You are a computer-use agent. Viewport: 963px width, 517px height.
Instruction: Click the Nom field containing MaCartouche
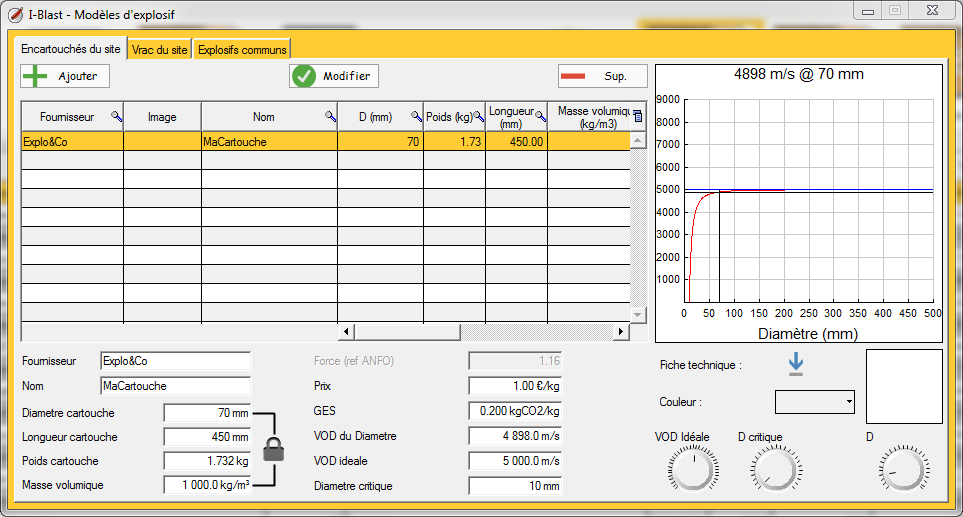pyautogui.click(x=176, y=386)
